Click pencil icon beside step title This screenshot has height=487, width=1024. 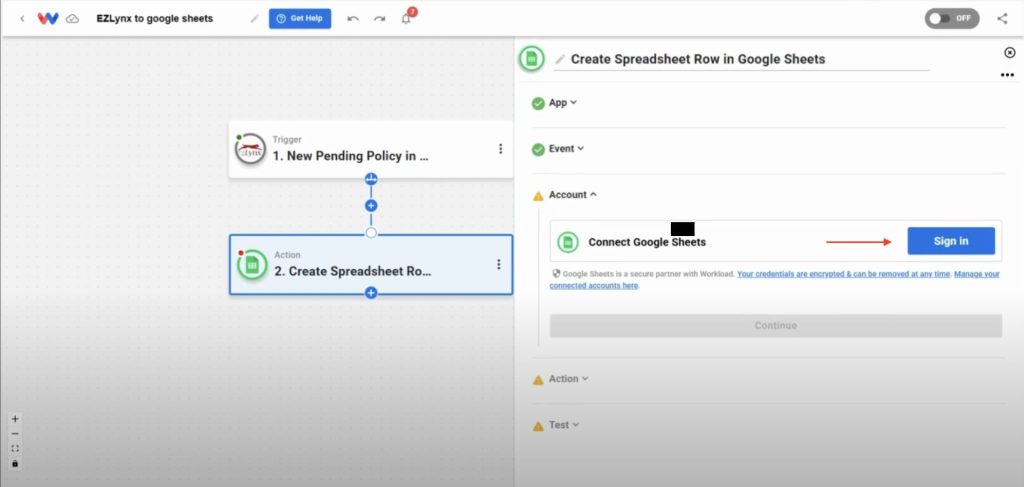point(560,59)
